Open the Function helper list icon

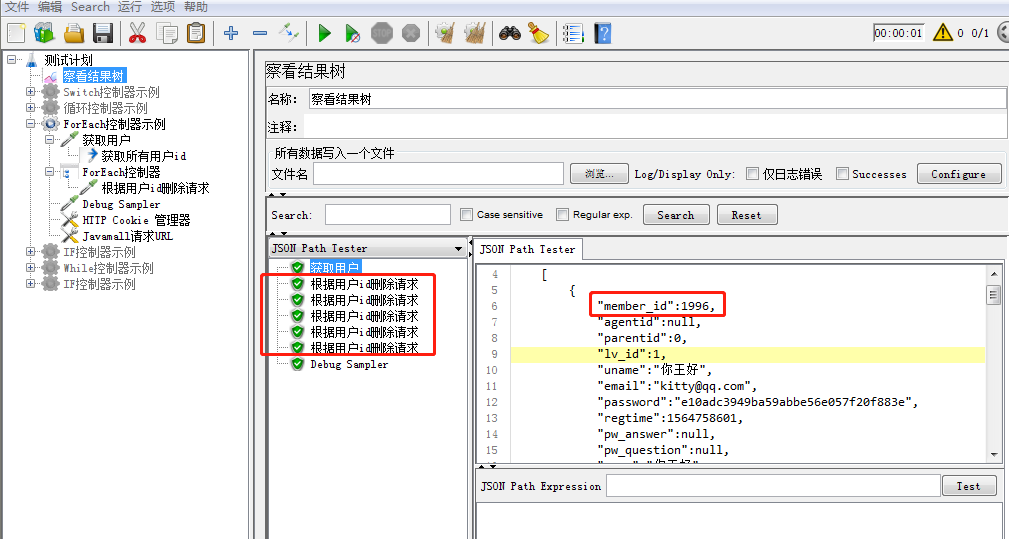573,33
